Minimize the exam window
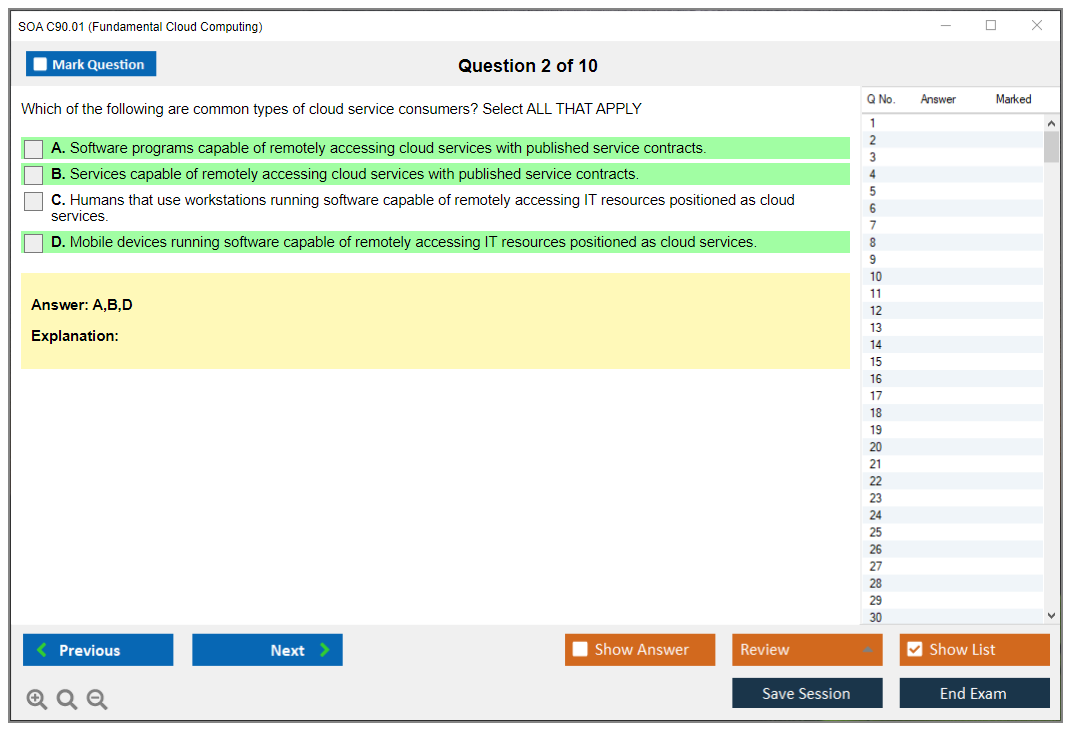Image resolution: width=1075 pixels, height=735 pixels. (946, 26)
